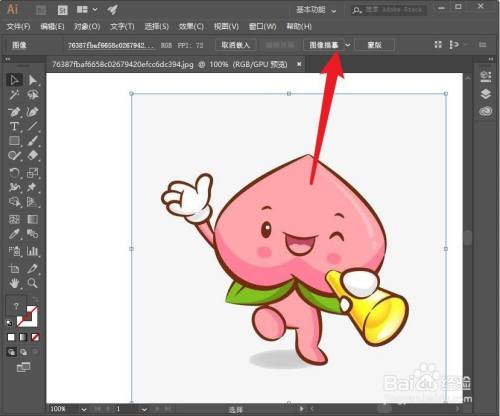
Task: Open the Libraries panel icon
Action: coord(486,111)
